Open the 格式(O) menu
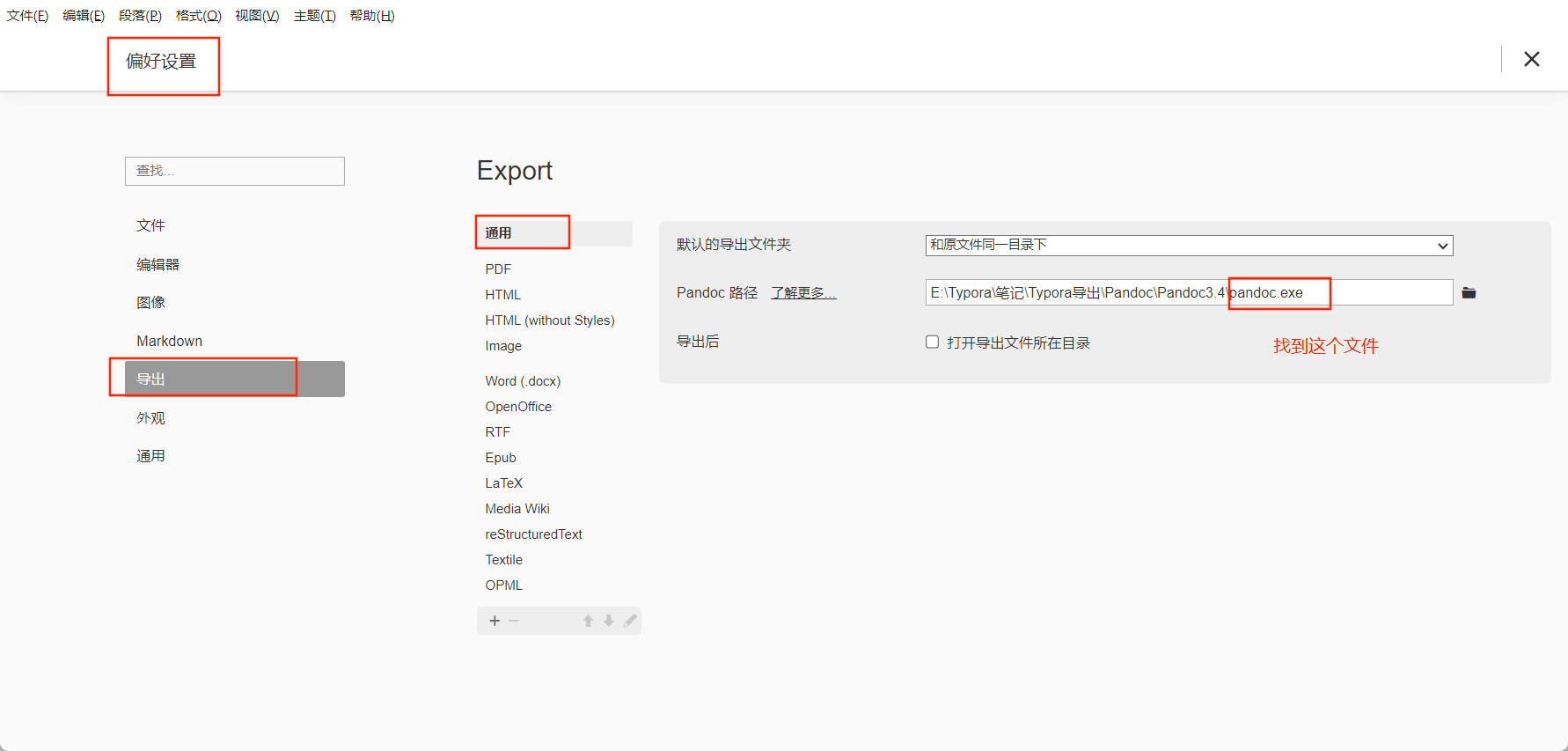 198,16
